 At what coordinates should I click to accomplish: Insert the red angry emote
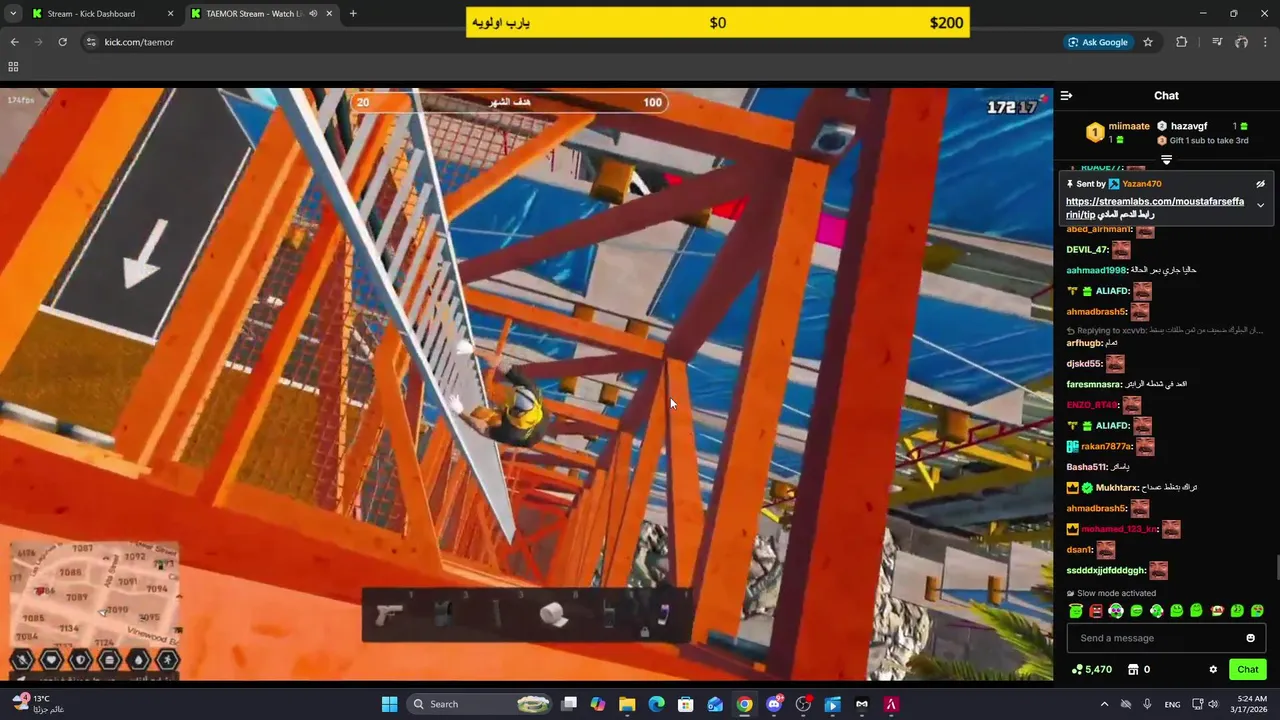(x=1096, y=610)
